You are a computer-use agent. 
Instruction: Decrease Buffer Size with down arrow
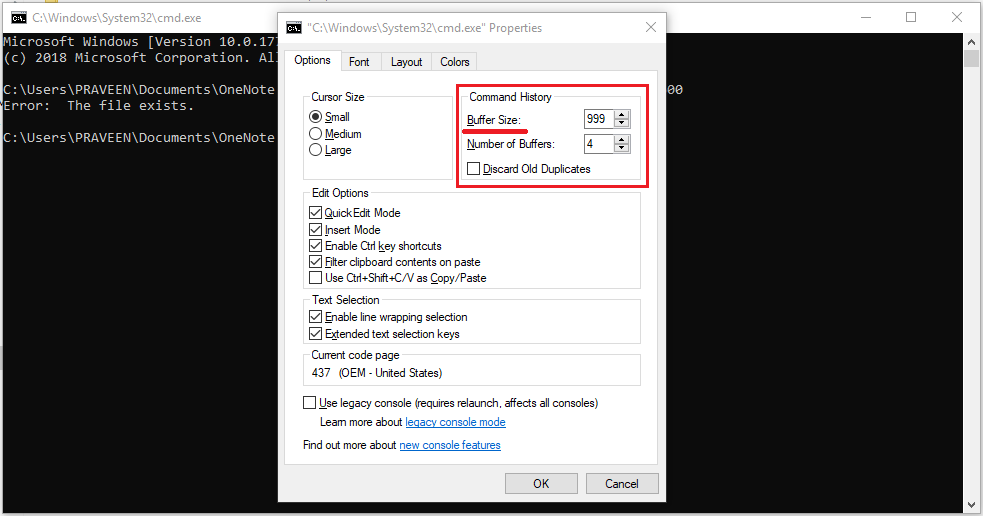click(x=621, y=123)
